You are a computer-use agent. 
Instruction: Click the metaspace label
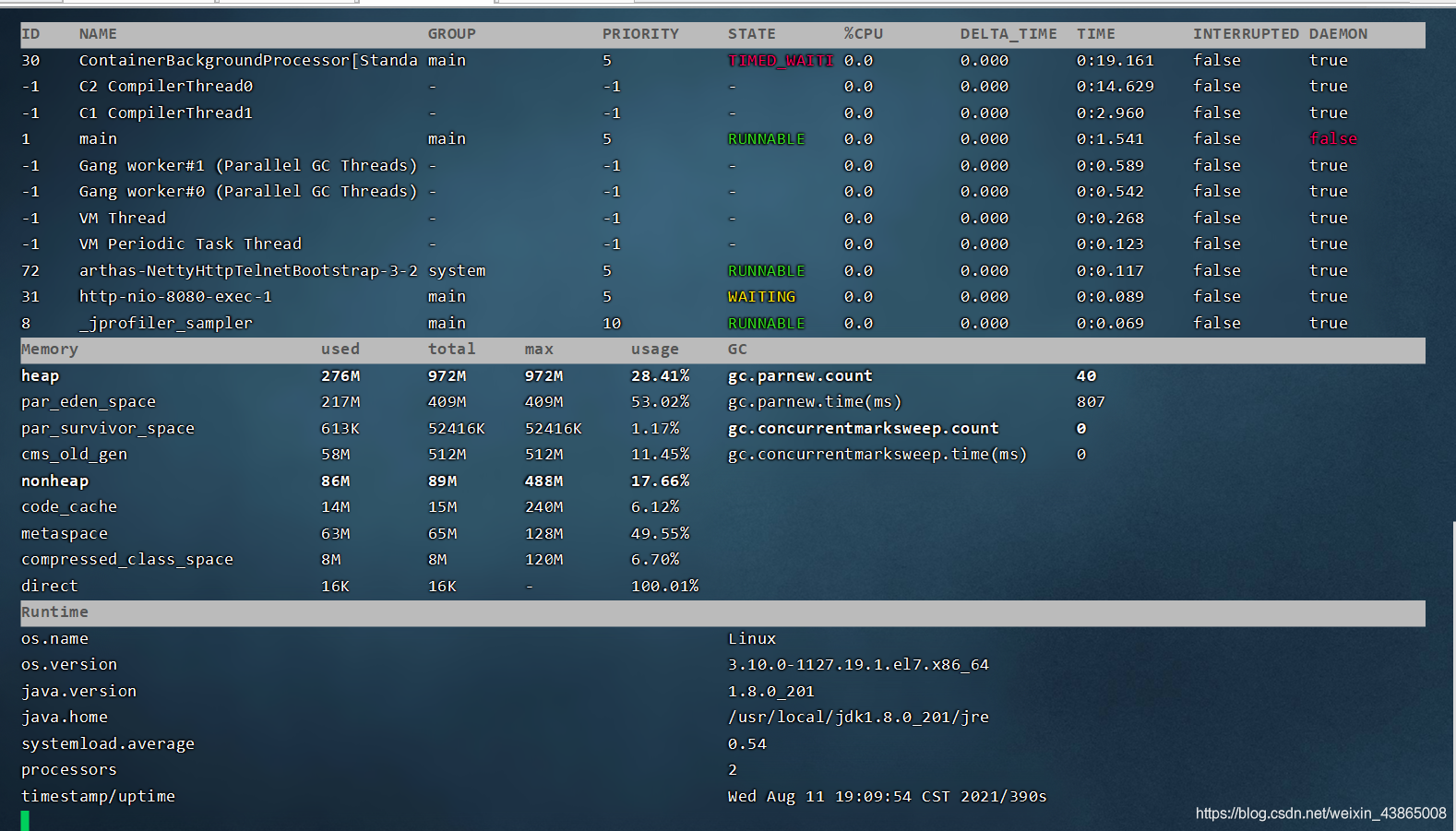[x=65, y=533]
